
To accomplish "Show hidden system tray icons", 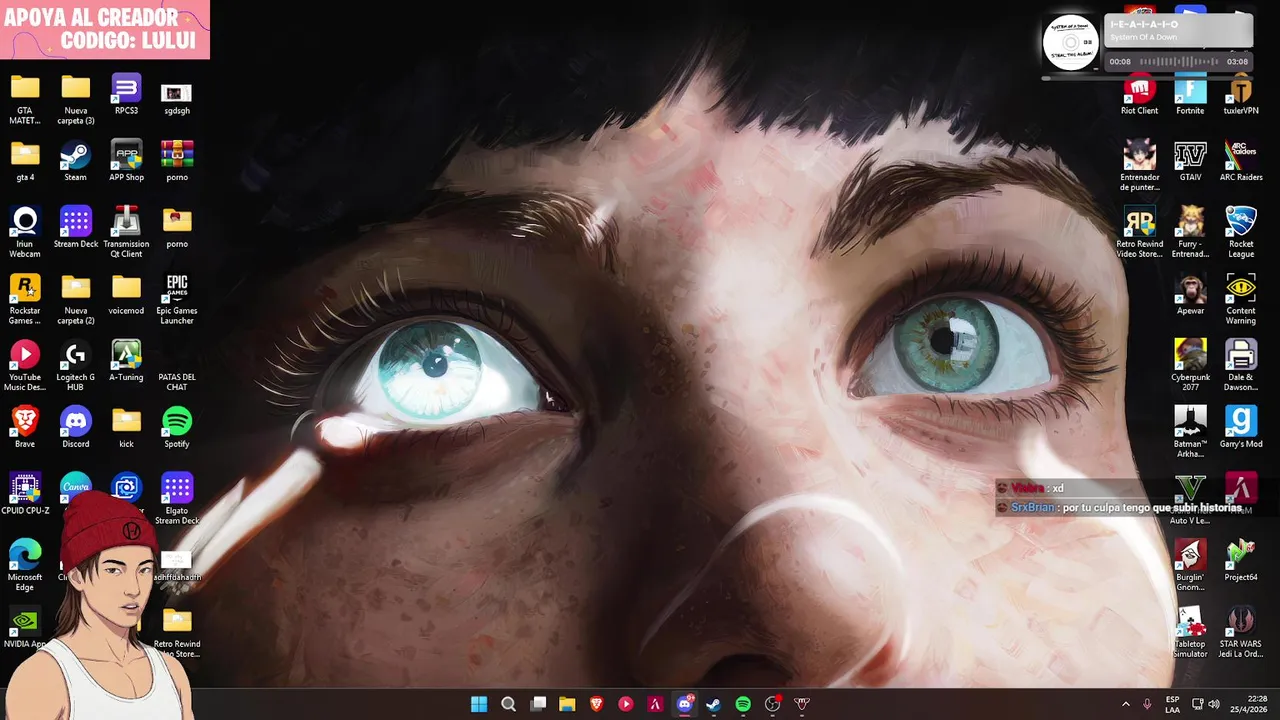I will click(x=1125, y=704).
